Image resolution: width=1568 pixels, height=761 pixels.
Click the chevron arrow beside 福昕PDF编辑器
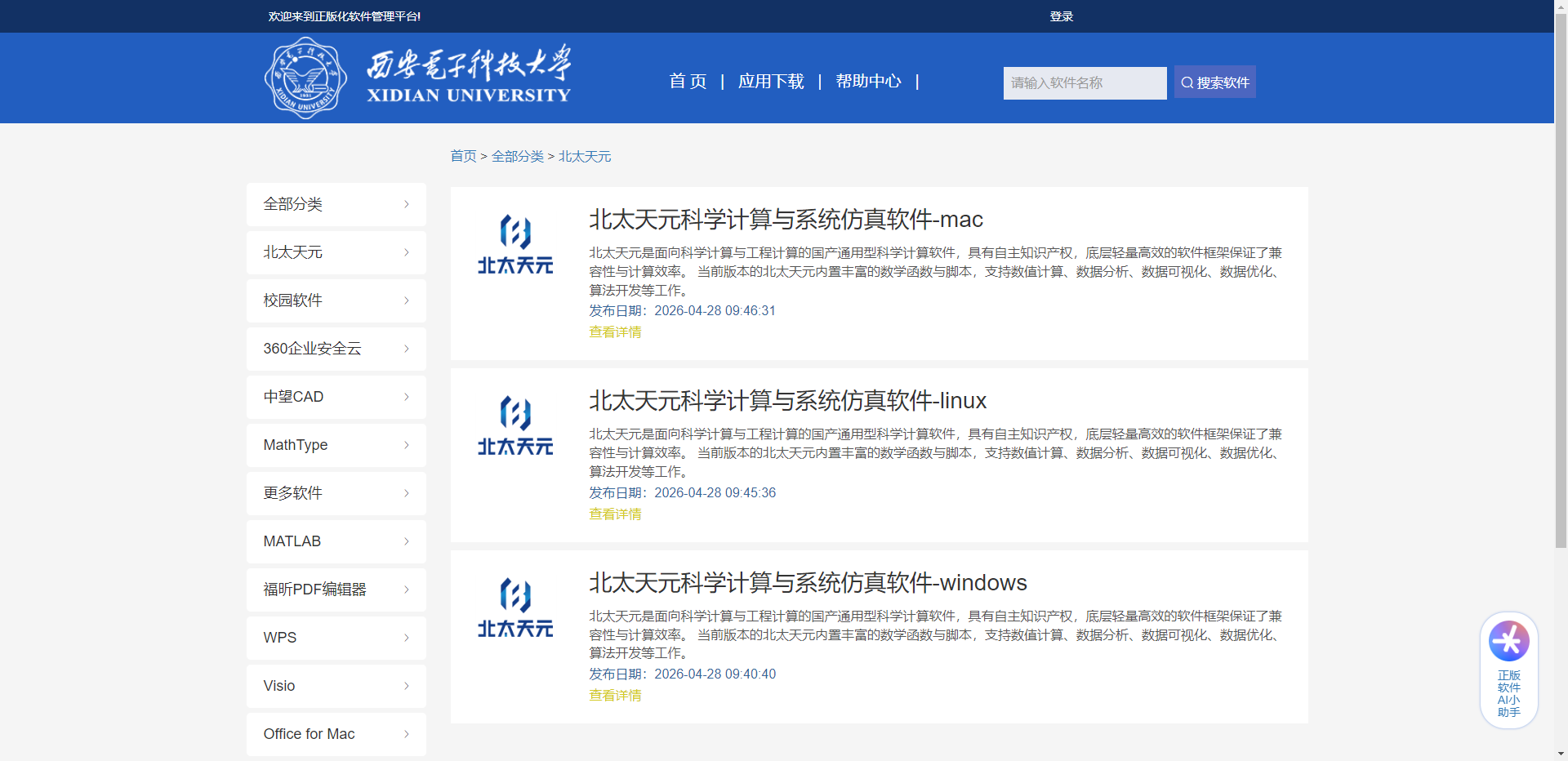[407, 590]
